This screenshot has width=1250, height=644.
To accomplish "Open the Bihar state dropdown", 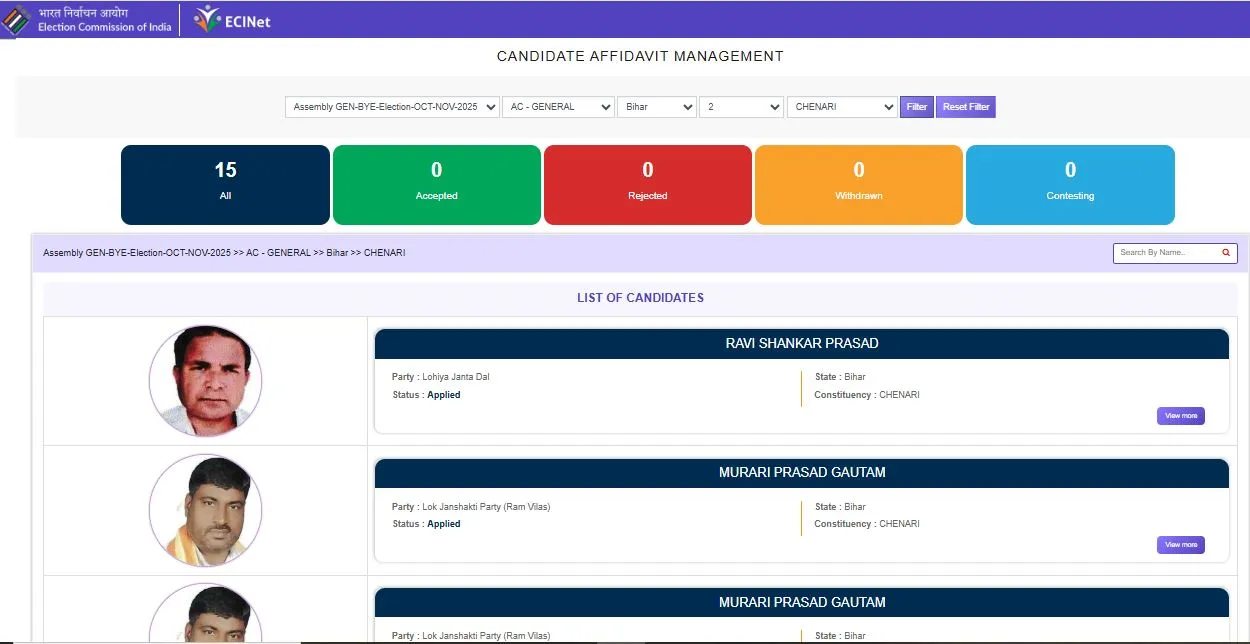I will (657, 107).
